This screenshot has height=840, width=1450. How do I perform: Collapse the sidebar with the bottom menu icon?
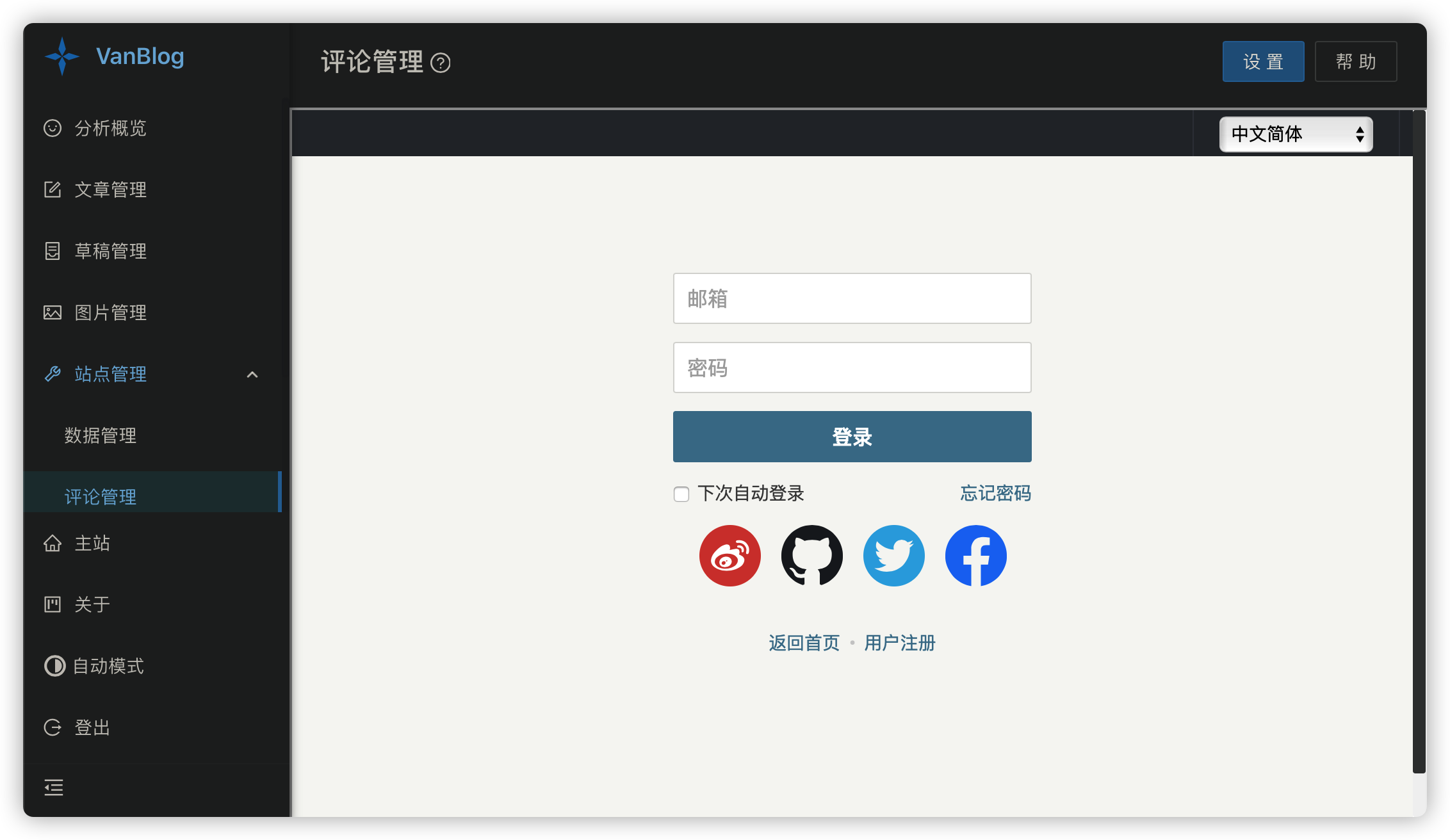coord(54,787)
